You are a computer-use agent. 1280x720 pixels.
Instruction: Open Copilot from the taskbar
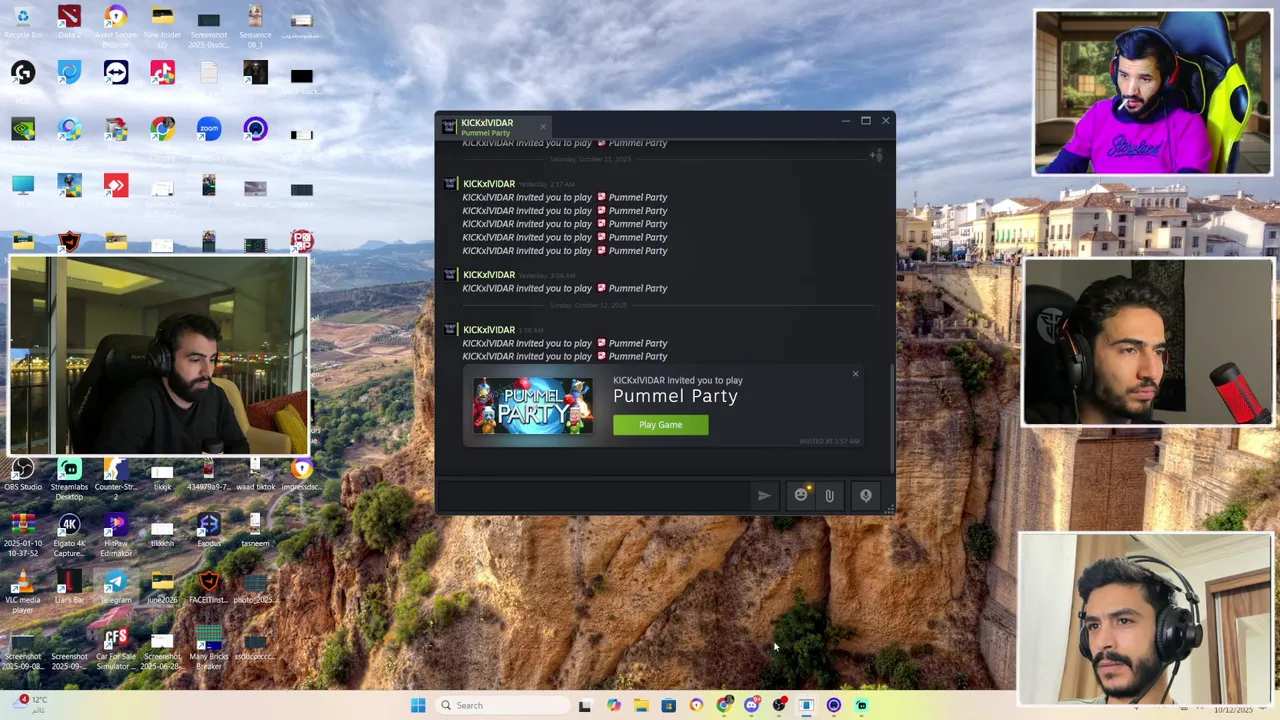tap(613, 706)
